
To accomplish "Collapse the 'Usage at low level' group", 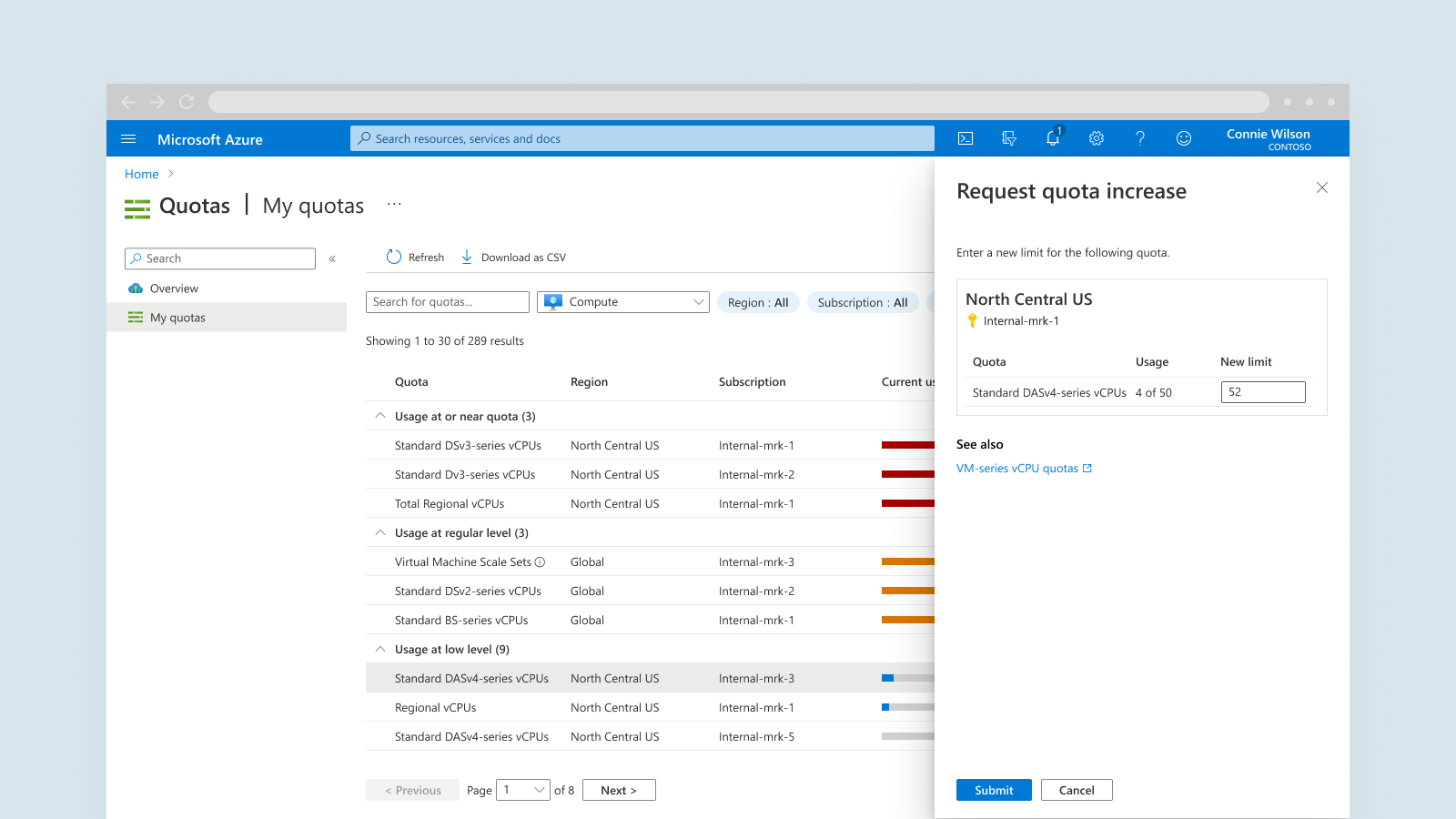I will 380,649.
